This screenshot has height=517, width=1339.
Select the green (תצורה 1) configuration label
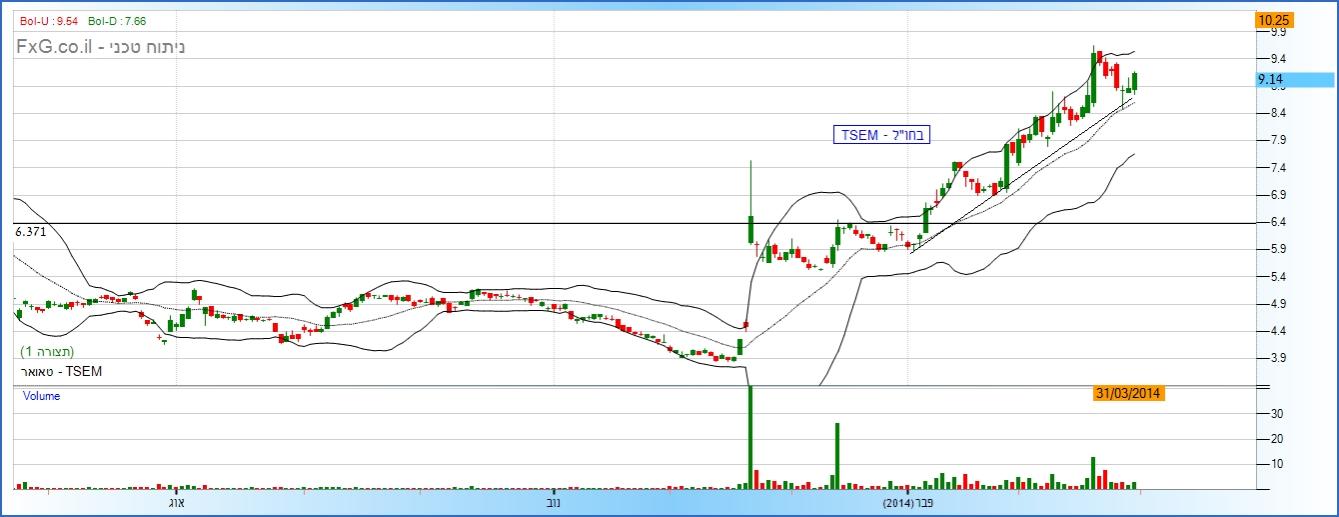point(48,352)
